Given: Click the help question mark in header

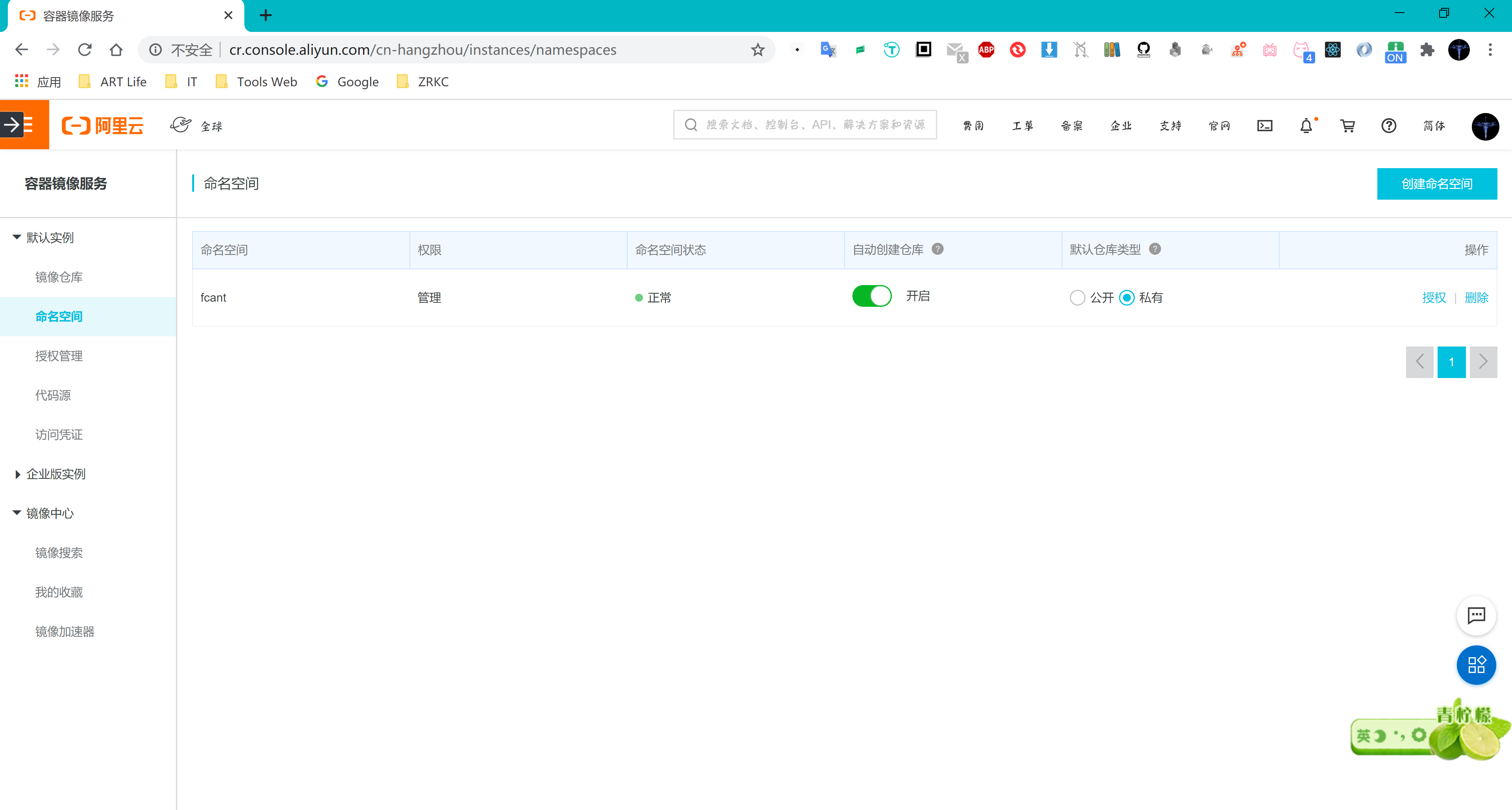Looking at the screenshot, I should [x=1388, y=126].
